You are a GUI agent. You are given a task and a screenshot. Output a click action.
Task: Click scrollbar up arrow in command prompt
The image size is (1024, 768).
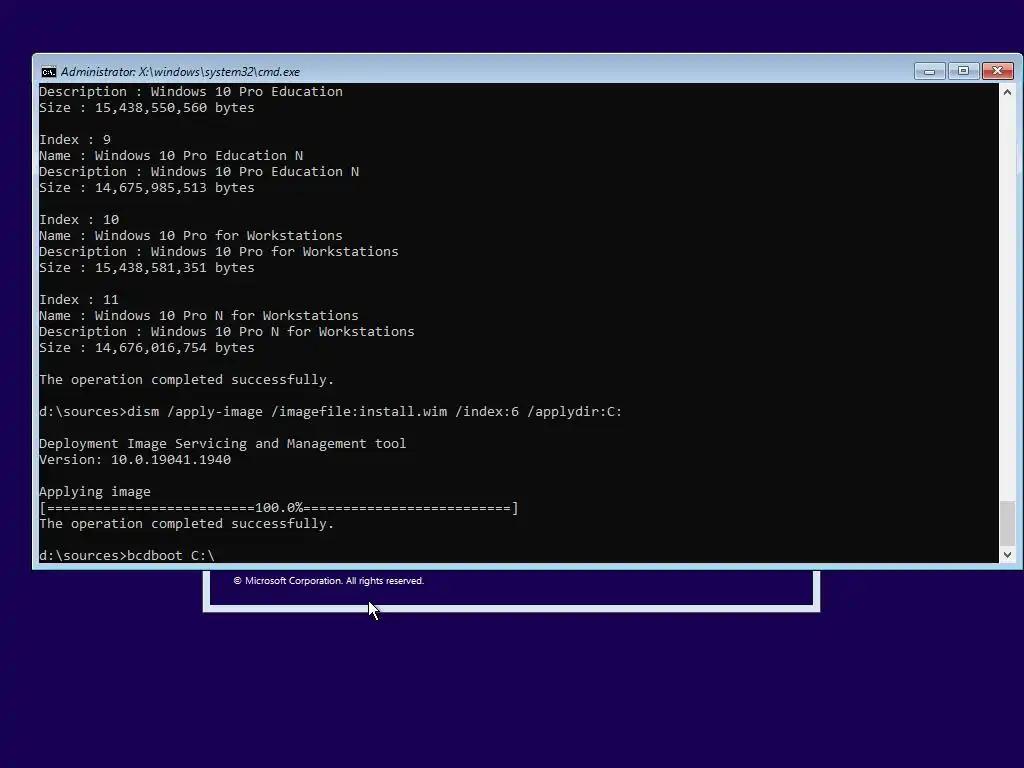pos(1007,92)
